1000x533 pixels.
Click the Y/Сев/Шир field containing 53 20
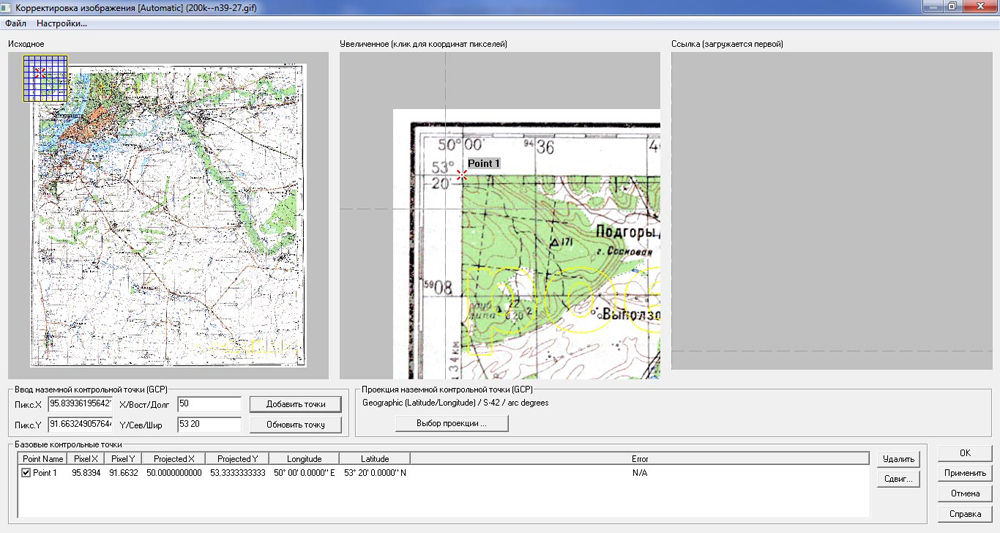tap(208, 425)
